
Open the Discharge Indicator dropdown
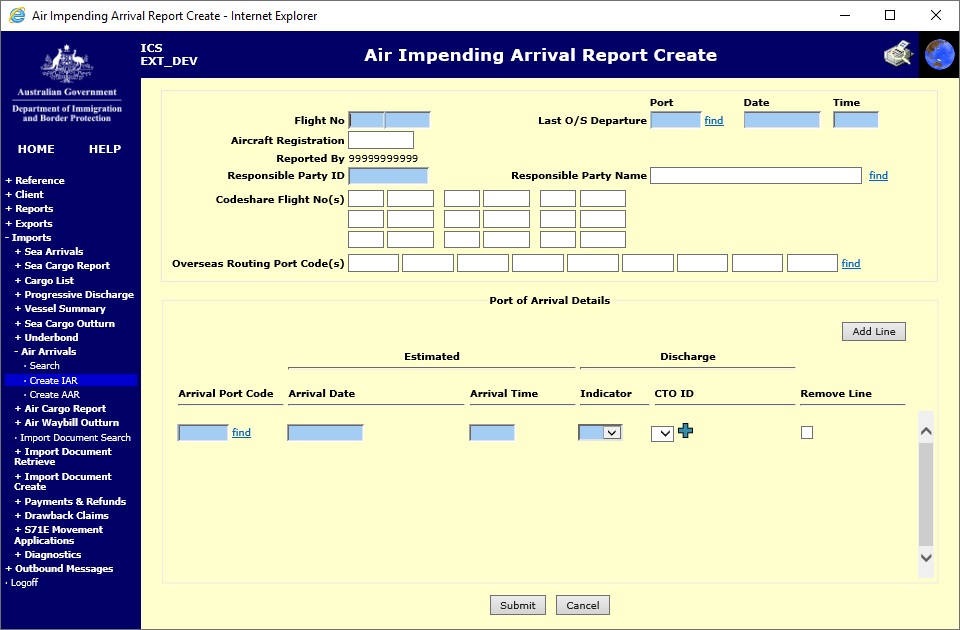click(600, 432)
